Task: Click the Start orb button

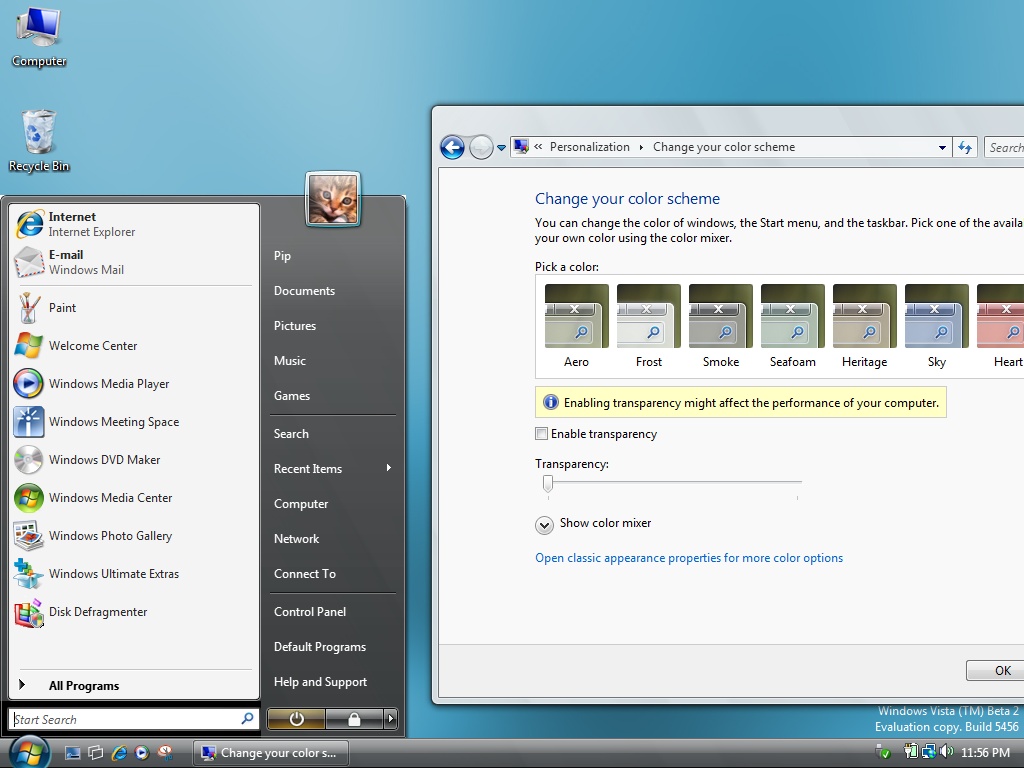Action: point(29,752)
